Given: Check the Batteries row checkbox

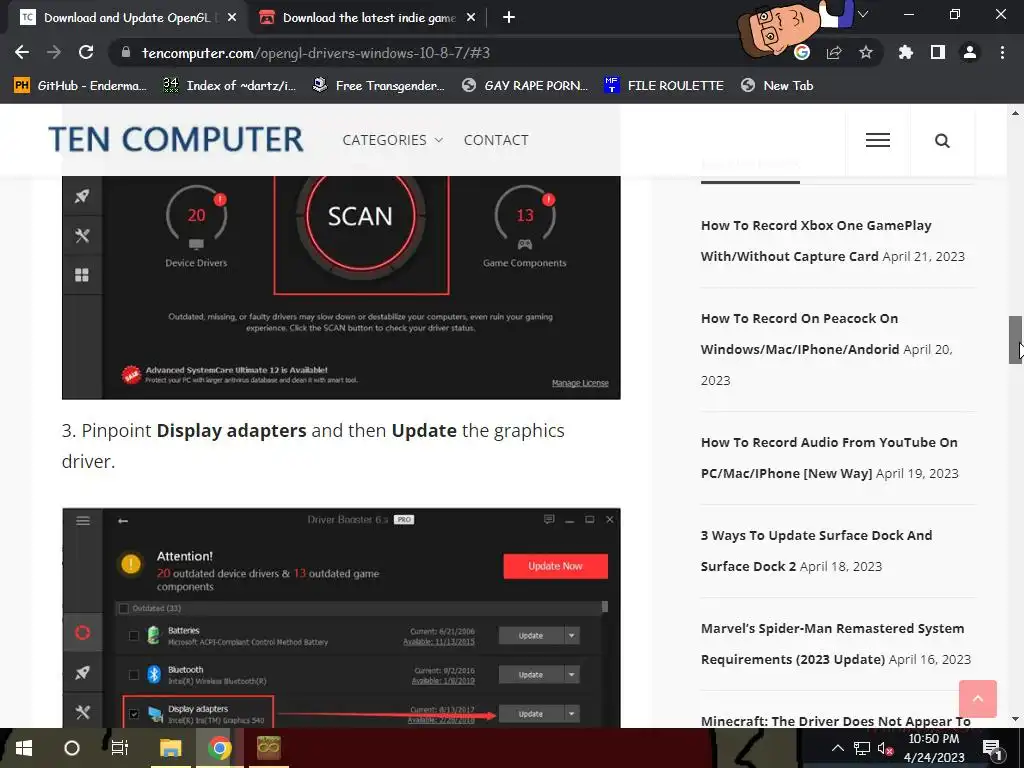Looking at the screenshot, I should (134, 635).
